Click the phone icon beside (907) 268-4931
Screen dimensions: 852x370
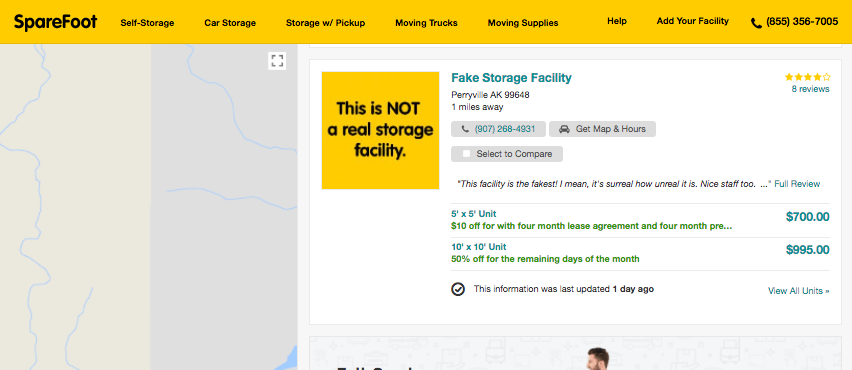coord(465,129)
